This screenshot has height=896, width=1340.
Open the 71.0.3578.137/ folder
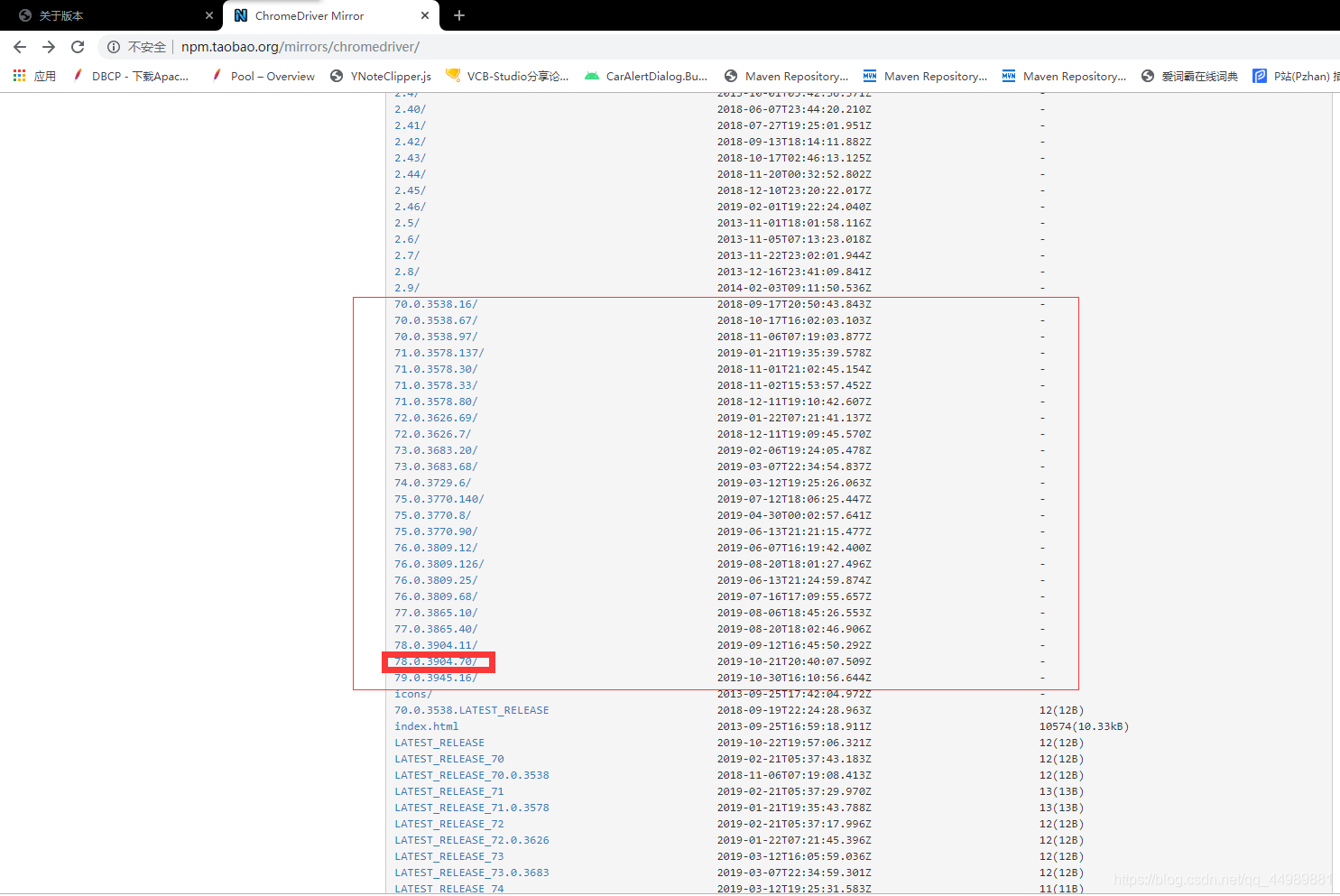[439, 353]
